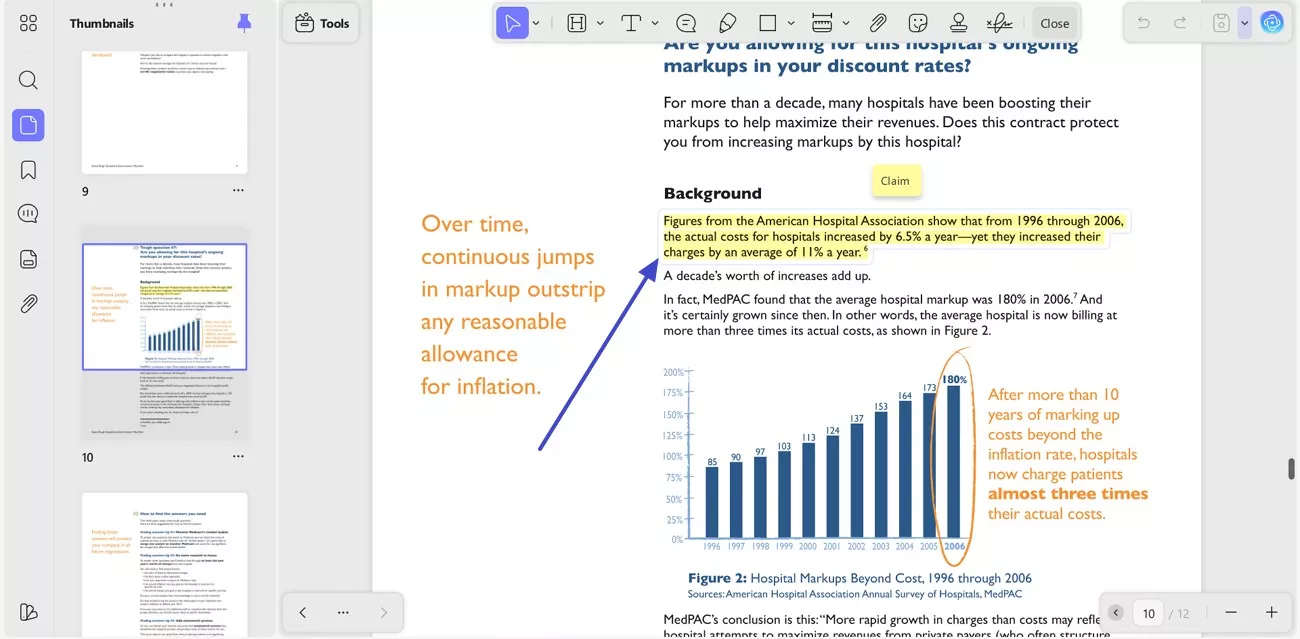1300x639 pixels.
Task: Click the highlighted American Hospital Association text
Action: [x=893, y=236]
